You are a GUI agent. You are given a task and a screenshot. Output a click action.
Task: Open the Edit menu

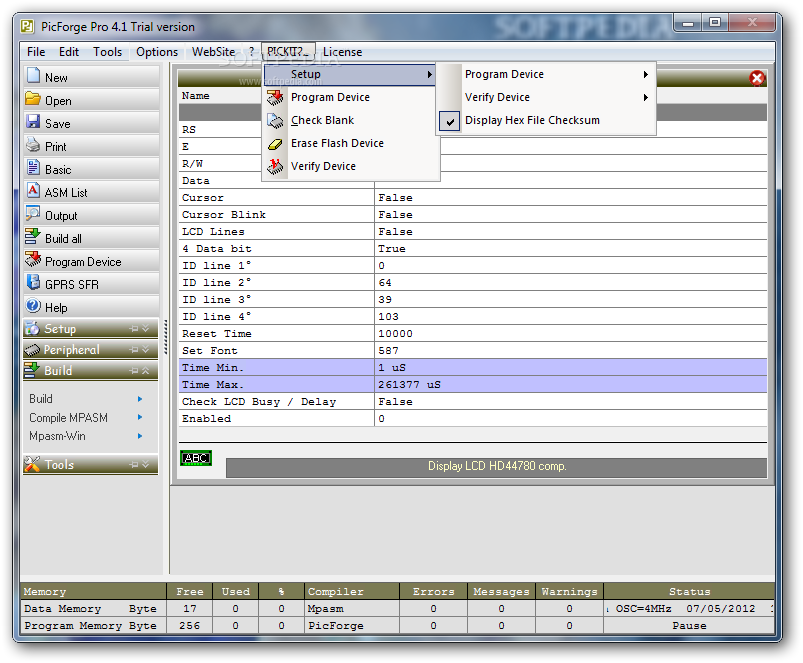click(x=69, y=52)
